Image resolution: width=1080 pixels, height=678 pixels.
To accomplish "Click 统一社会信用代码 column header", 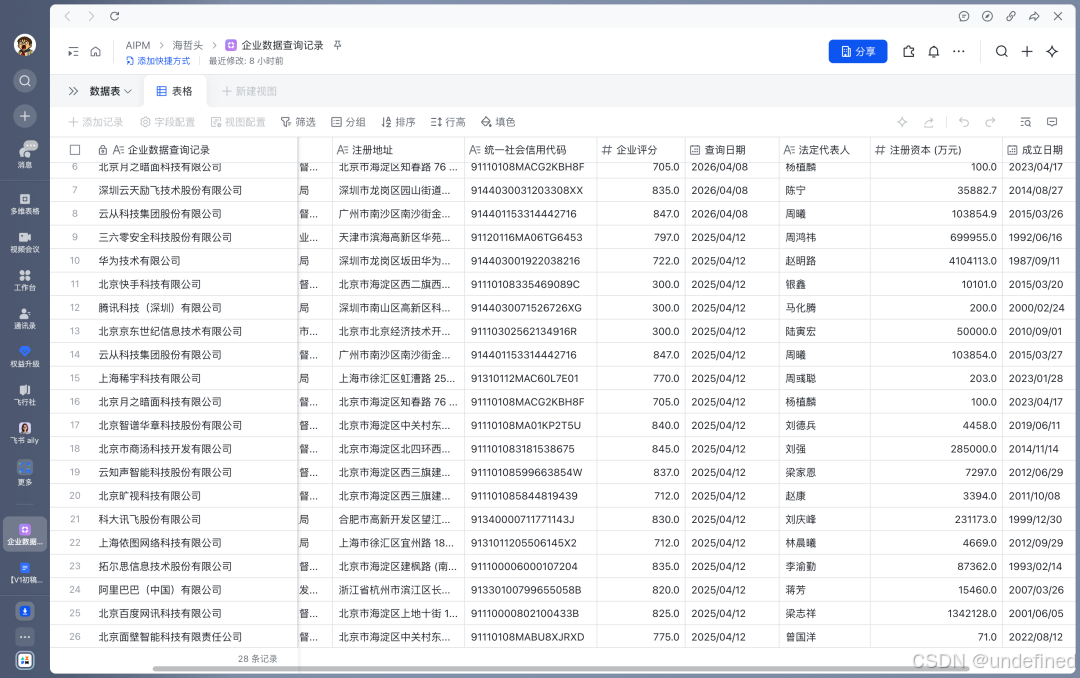I will coord(530,150).
